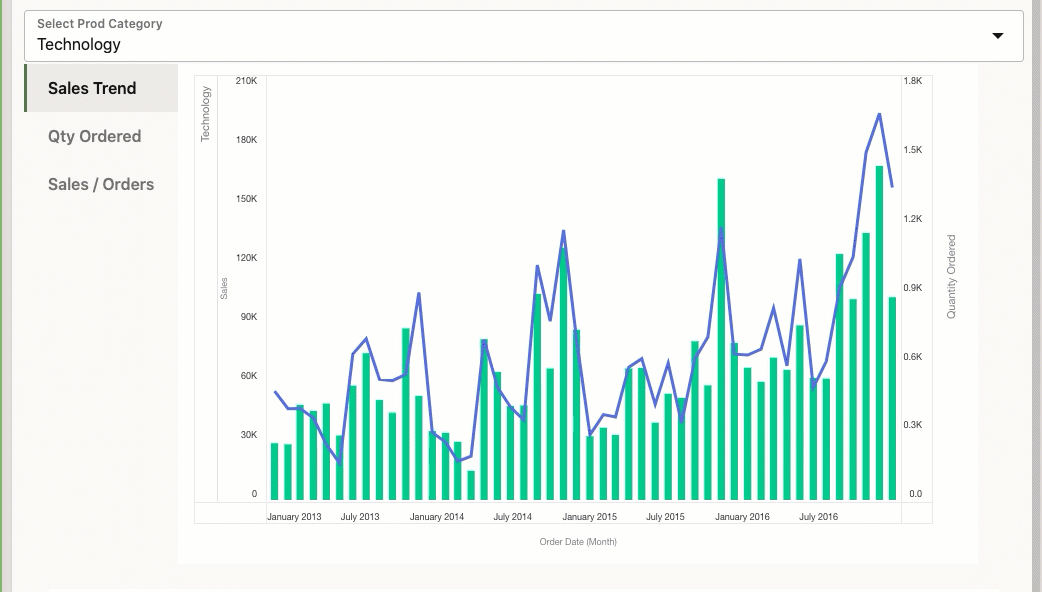
Task: Click the Quantity Ordered axis title
Action: (951, 276)
